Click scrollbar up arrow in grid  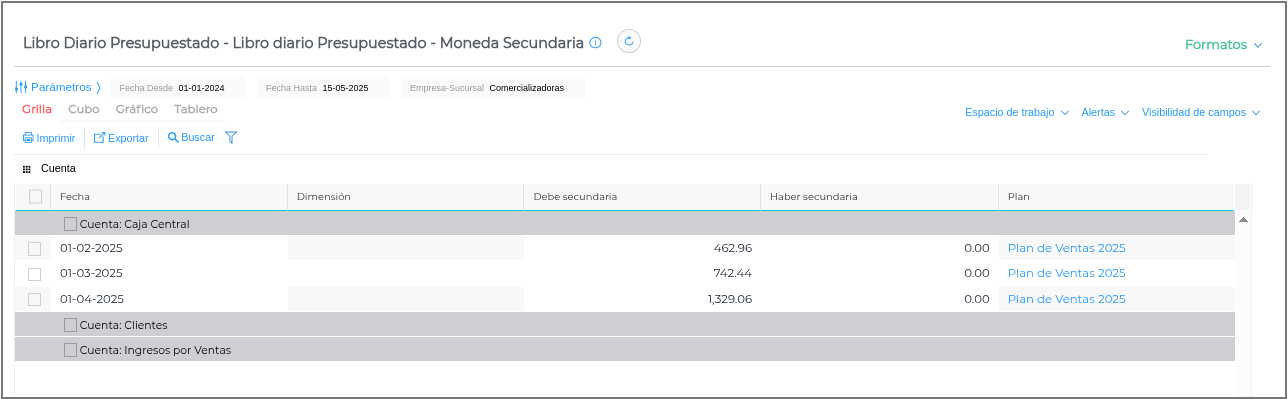[x=1243, y=218]
